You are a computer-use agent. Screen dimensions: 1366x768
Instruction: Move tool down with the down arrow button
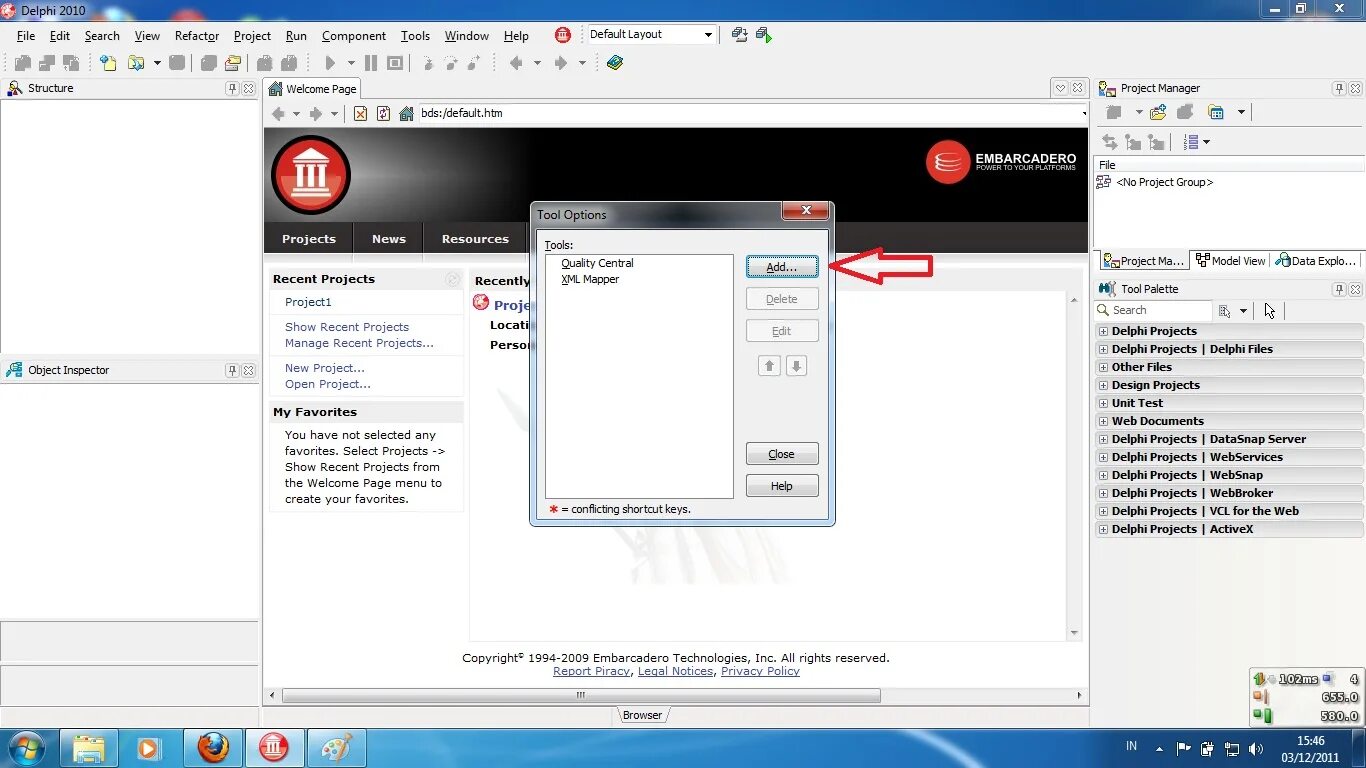point(796,366)
